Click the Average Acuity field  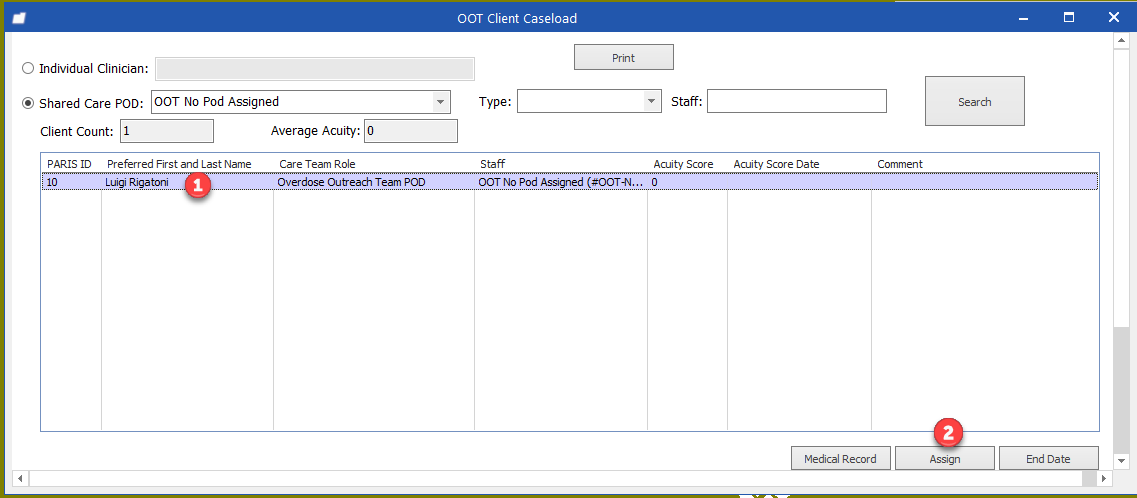(x=411, y=131)
